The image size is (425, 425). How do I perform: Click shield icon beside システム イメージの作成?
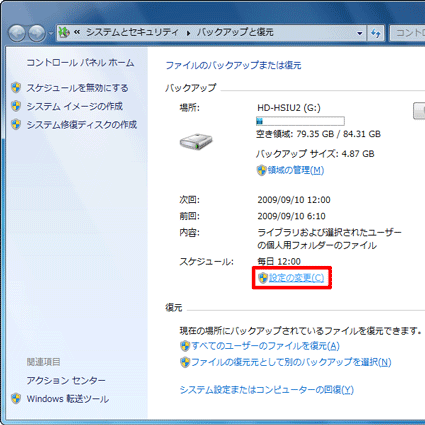(16, 106)
